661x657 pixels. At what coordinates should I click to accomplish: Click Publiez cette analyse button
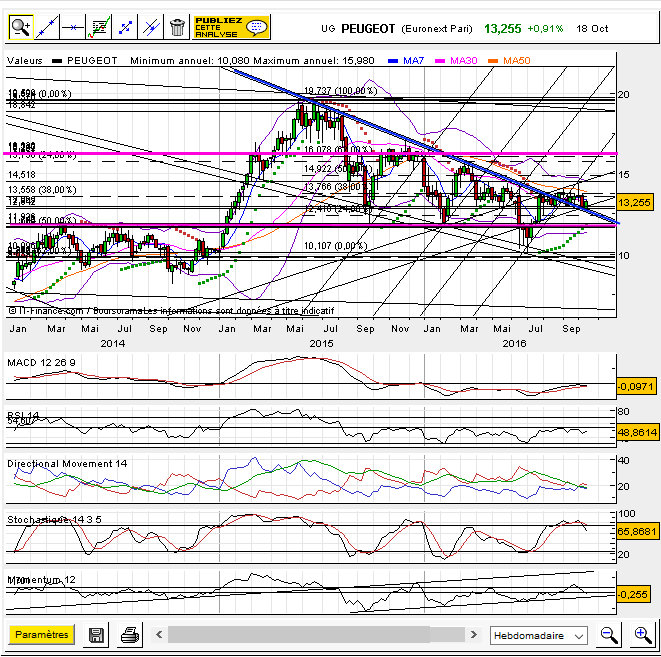231,27
